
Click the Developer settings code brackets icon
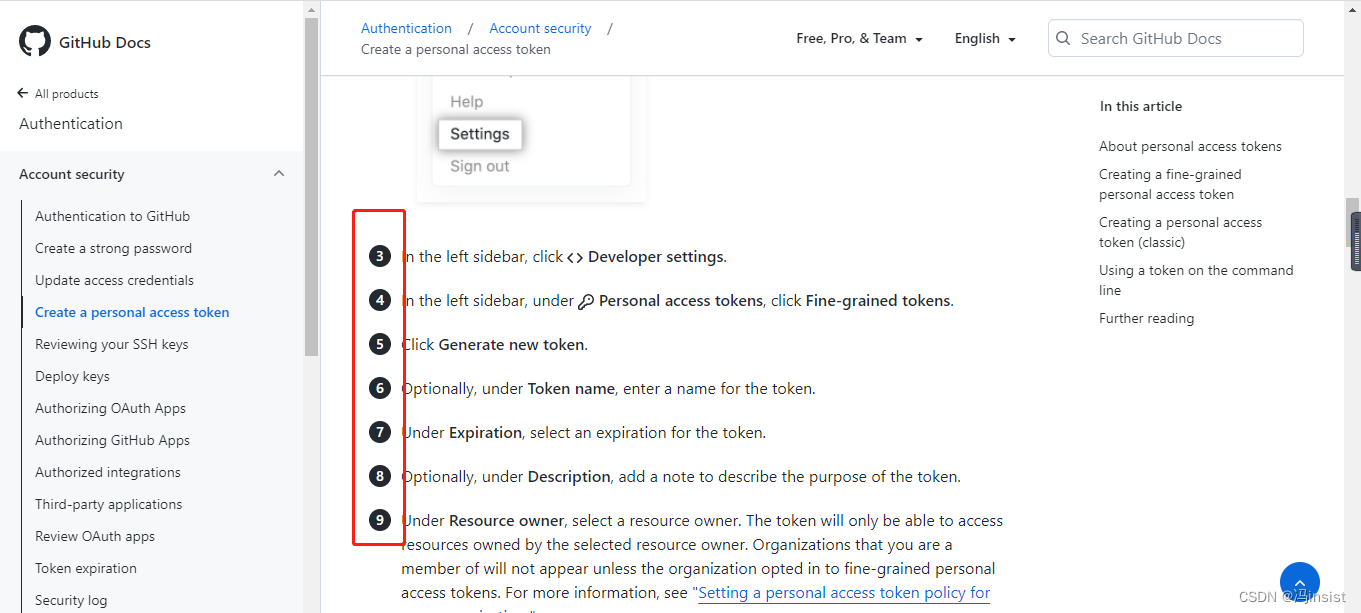tap(573, 256)
